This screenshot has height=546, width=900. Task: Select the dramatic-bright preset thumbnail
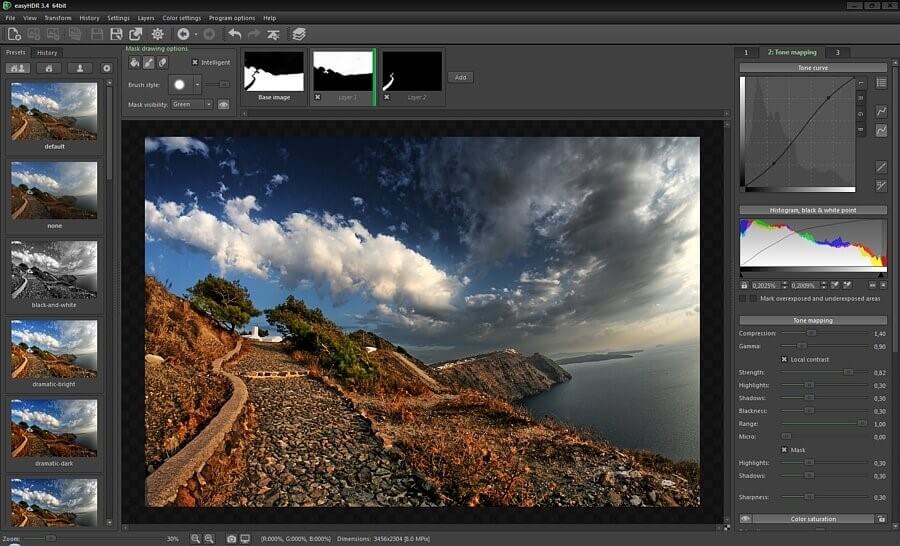(x=54, y=350)
